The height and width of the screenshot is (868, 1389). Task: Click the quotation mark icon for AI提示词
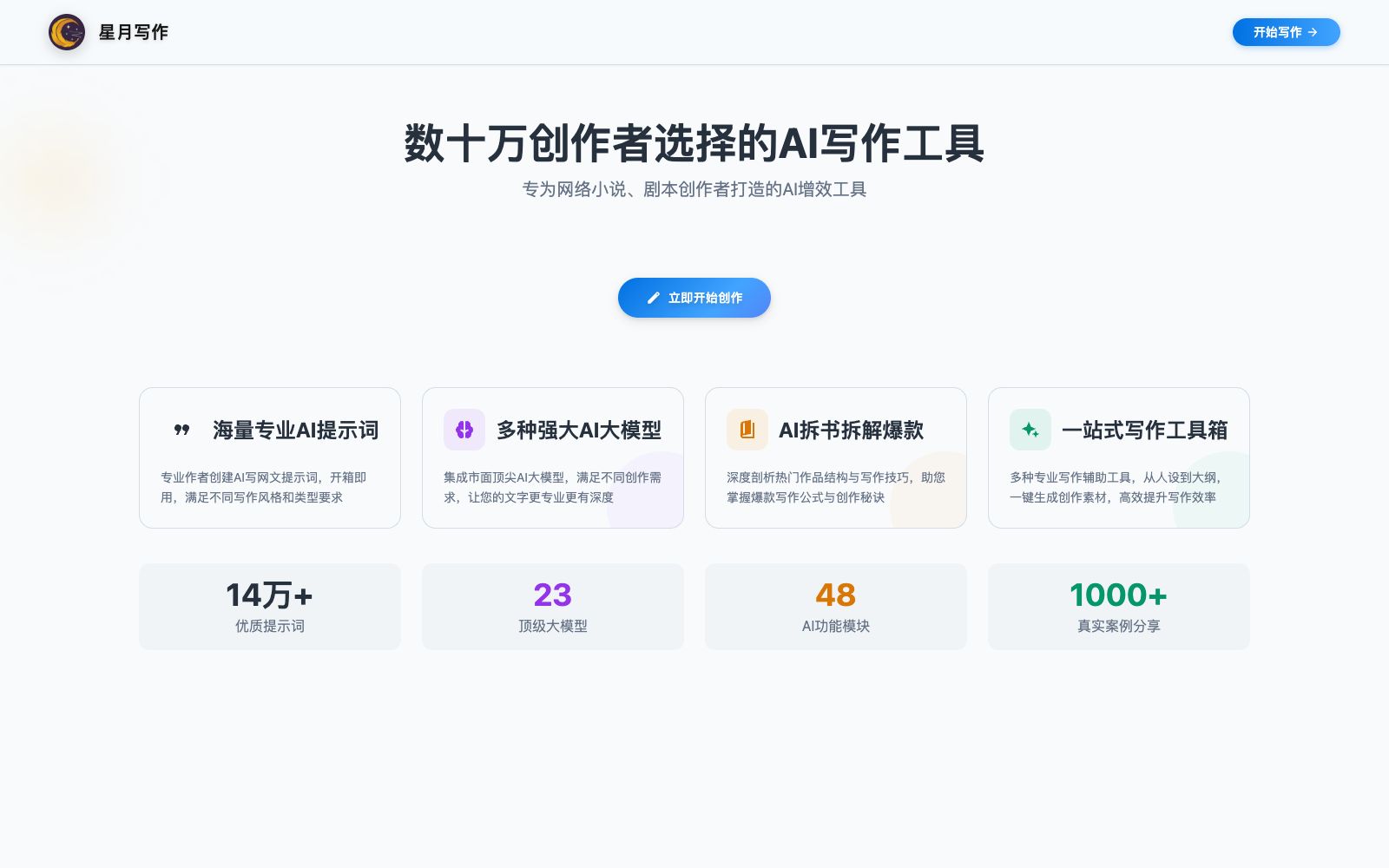pos(181,430)
